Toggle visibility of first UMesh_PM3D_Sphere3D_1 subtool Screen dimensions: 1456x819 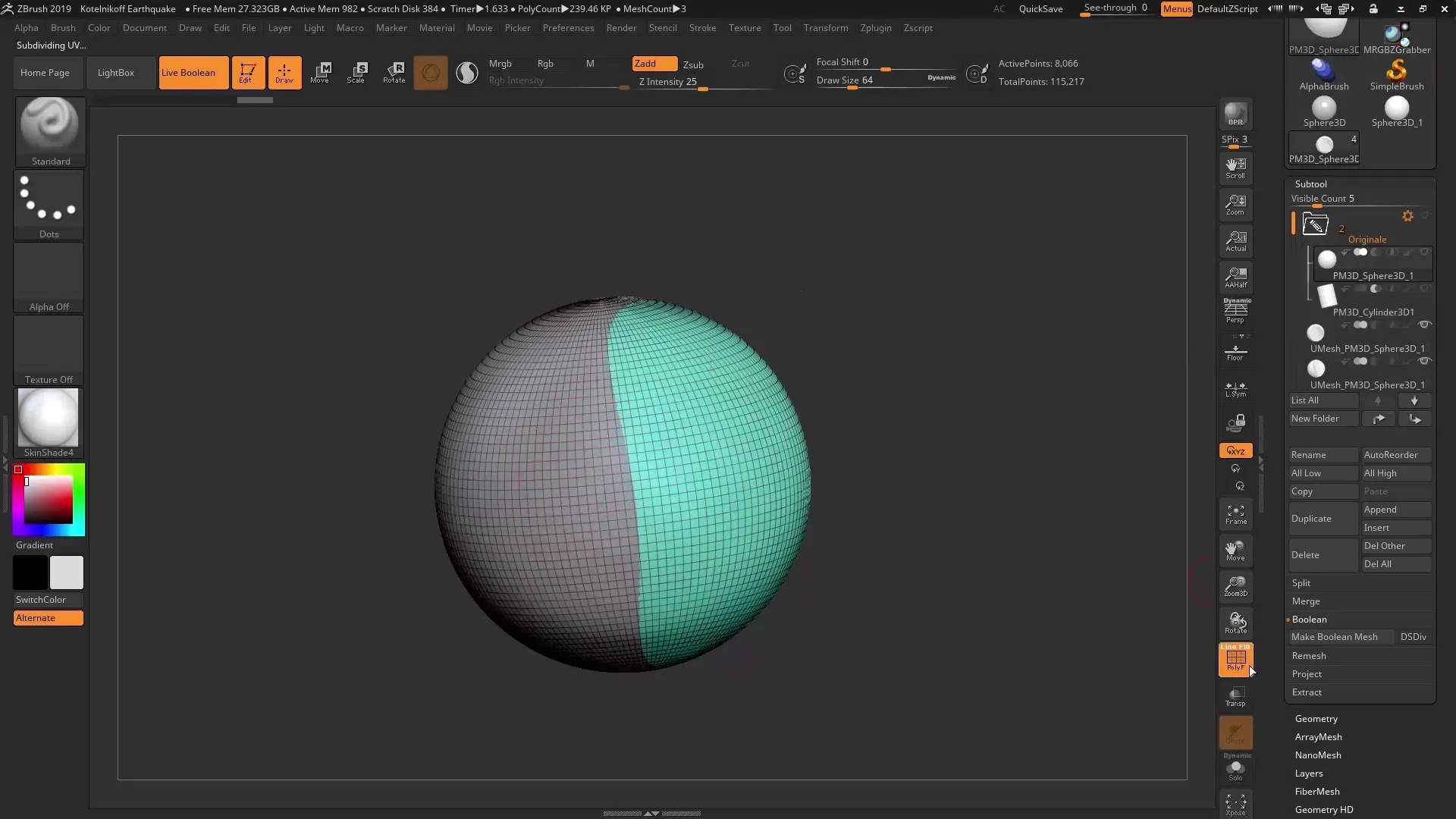(1424, 325)
